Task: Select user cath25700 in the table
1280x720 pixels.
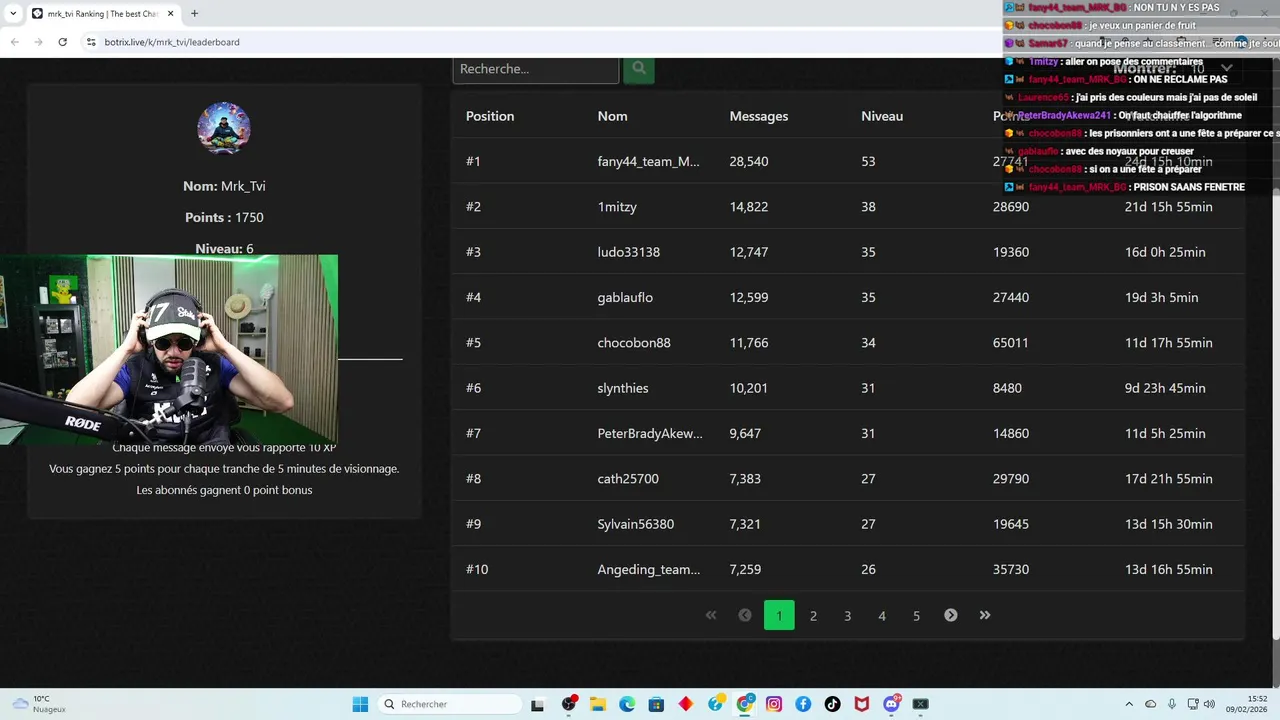Action: [628, 479]
